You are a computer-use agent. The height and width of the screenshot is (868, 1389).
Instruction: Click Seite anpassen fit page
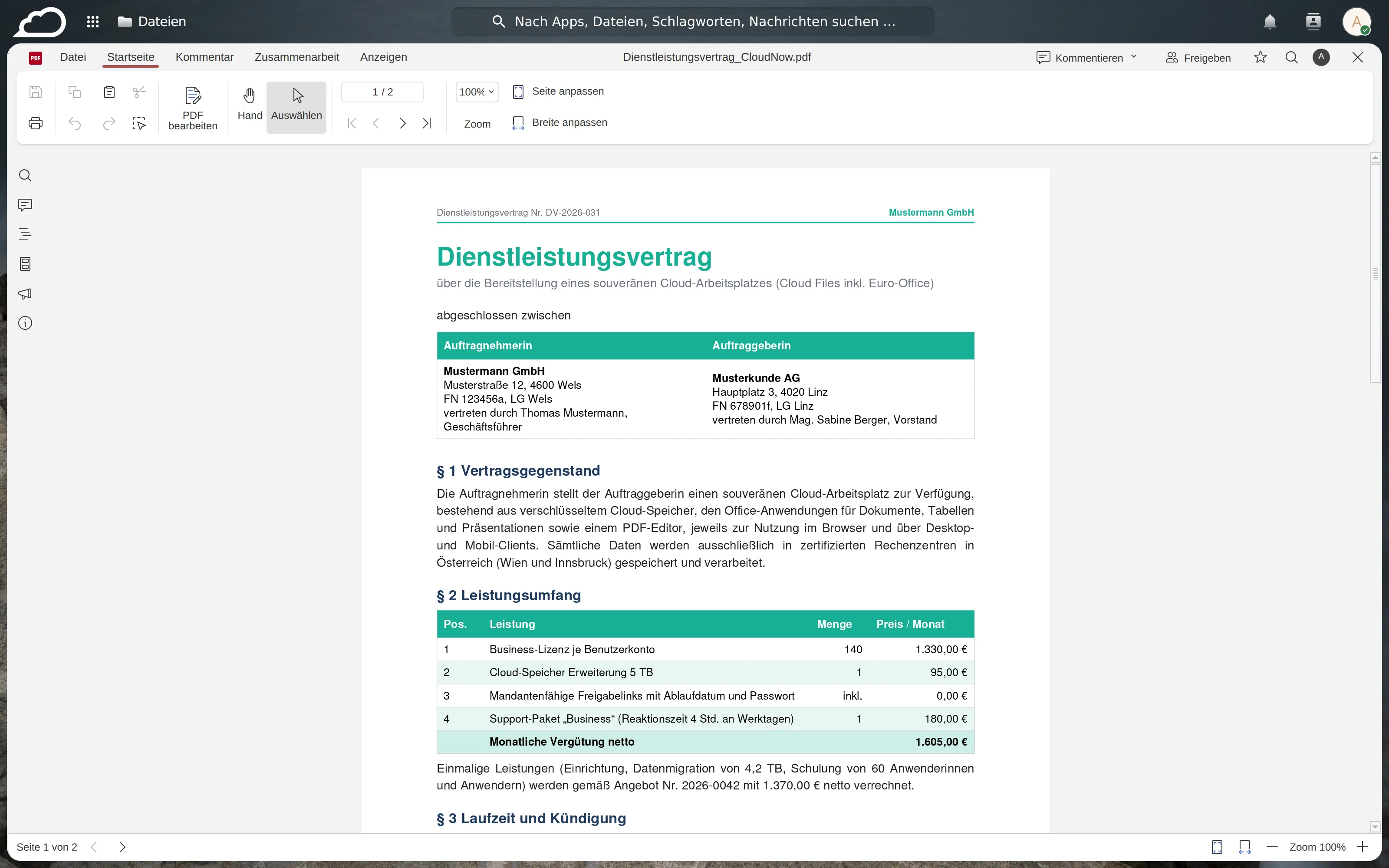[x=558, y=91]
